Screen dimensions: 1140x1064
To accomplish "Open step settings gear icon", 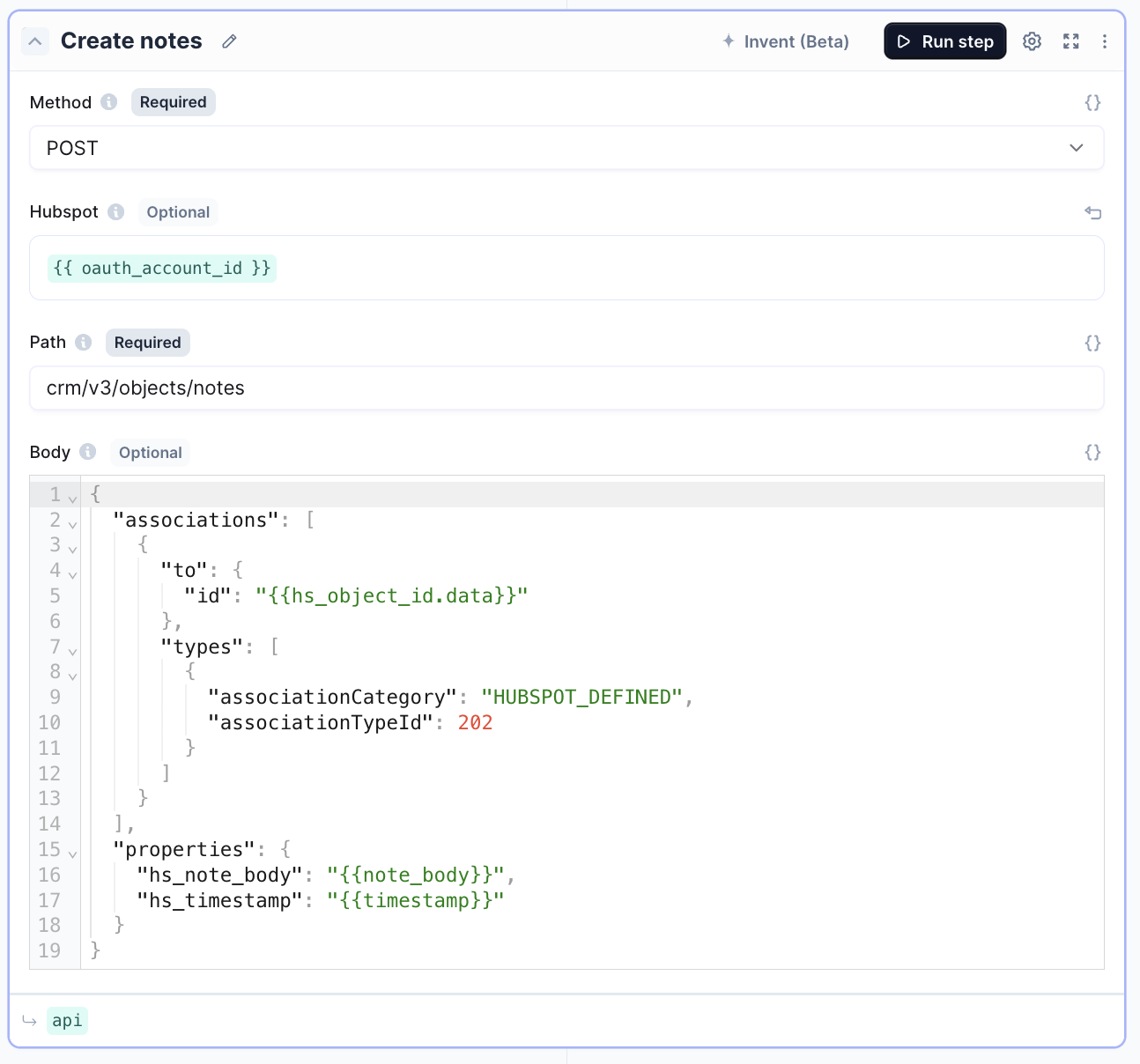I will point(1032,41).
